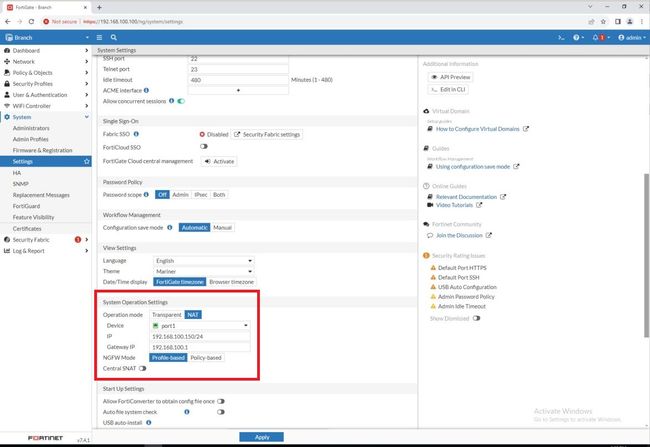This screenshot has width=650, height=447.
Task: Click the hamburger menu icon in top bar
Action: pyautogui.click(x=99, y=38)
